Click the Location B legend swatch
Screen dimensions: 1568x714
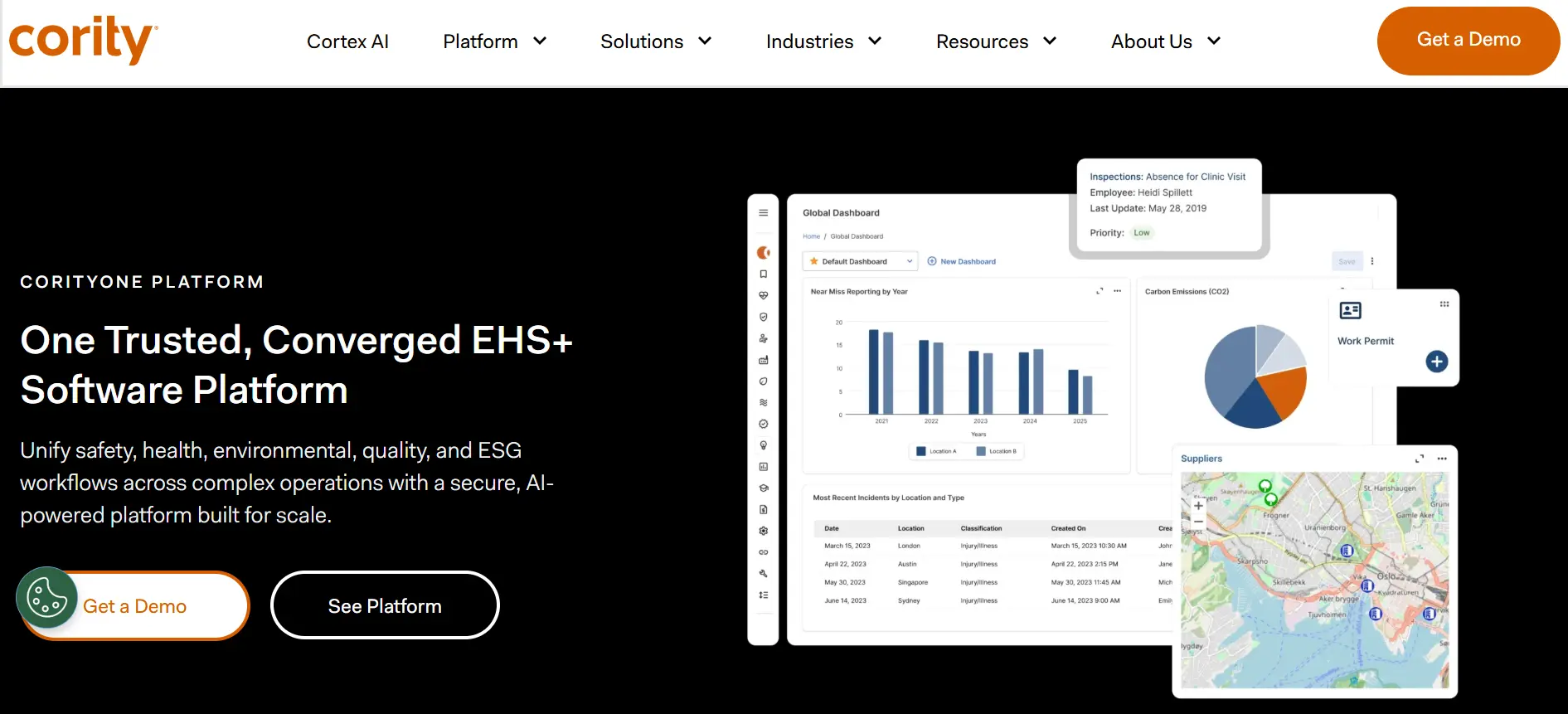point(981,451)
